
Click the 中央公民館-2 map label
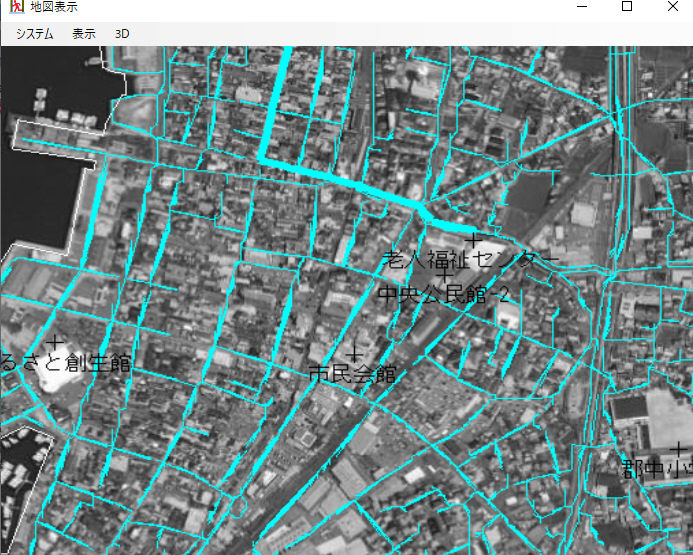tap(444, 295)
